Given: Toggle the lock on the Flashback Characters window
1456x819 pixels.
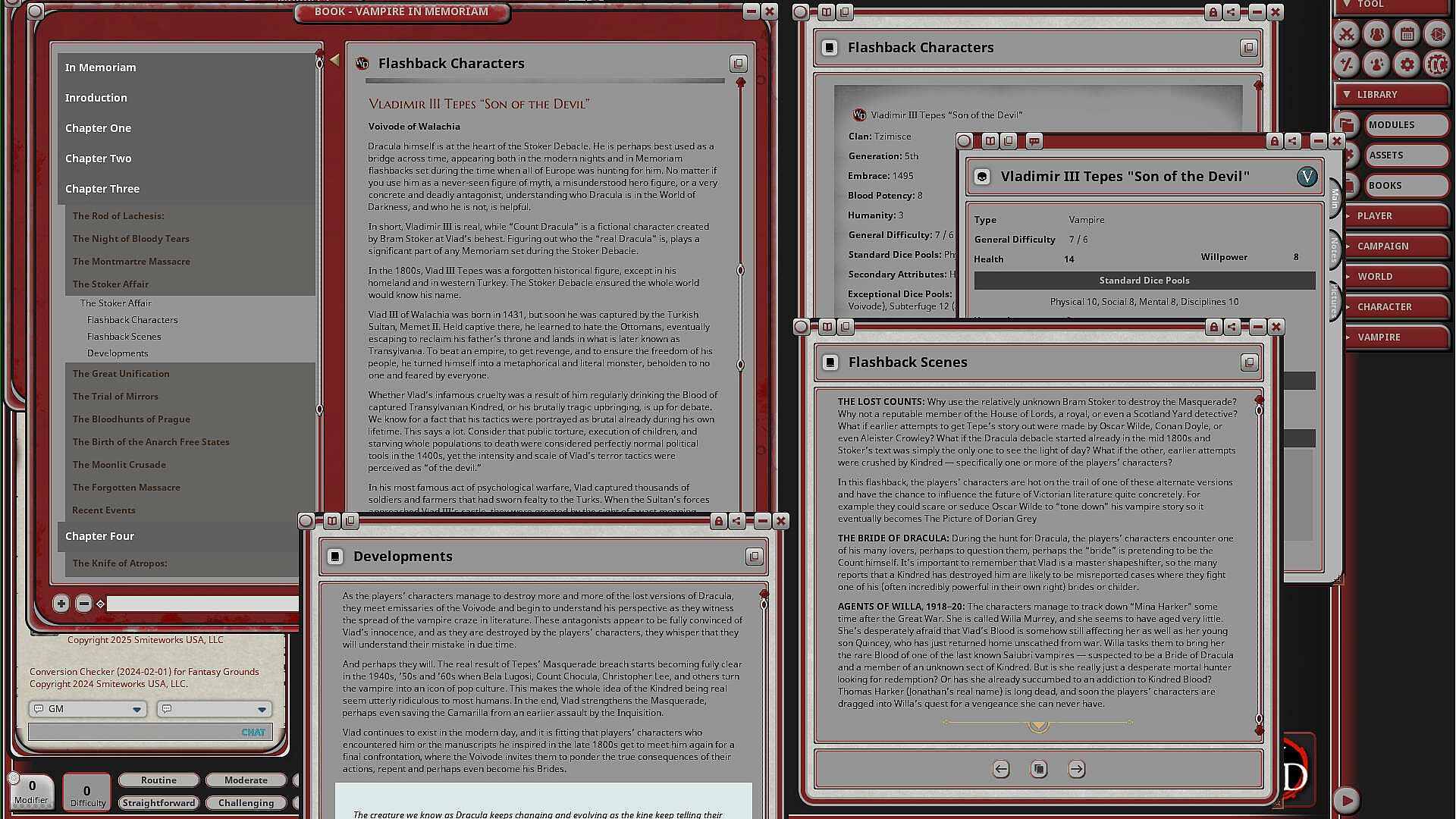Looking at the screenshot, I should 1213,12.
